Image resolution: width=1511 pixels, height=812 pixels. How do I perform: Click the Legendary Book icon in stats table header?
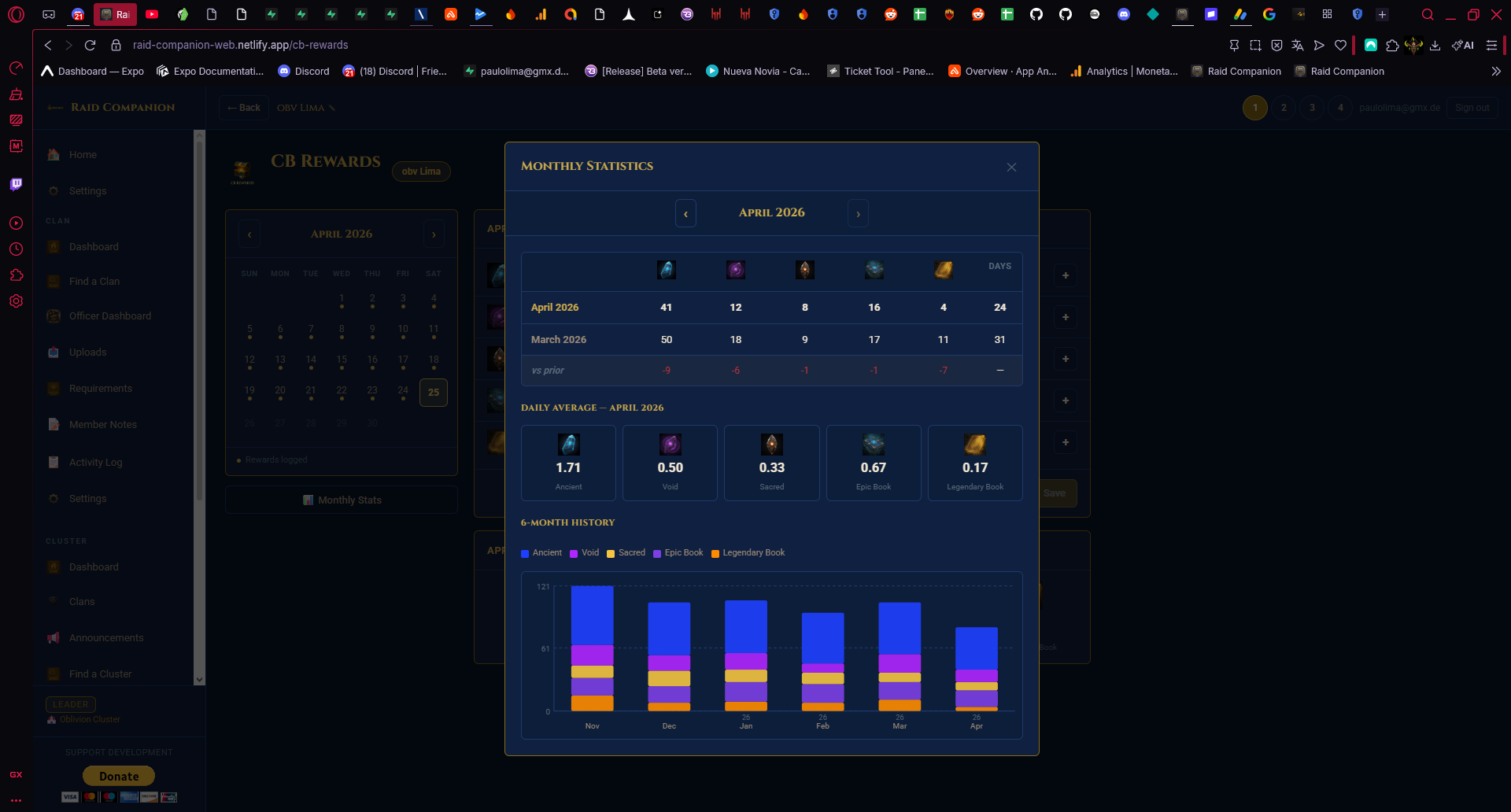(x=944, y=270)
